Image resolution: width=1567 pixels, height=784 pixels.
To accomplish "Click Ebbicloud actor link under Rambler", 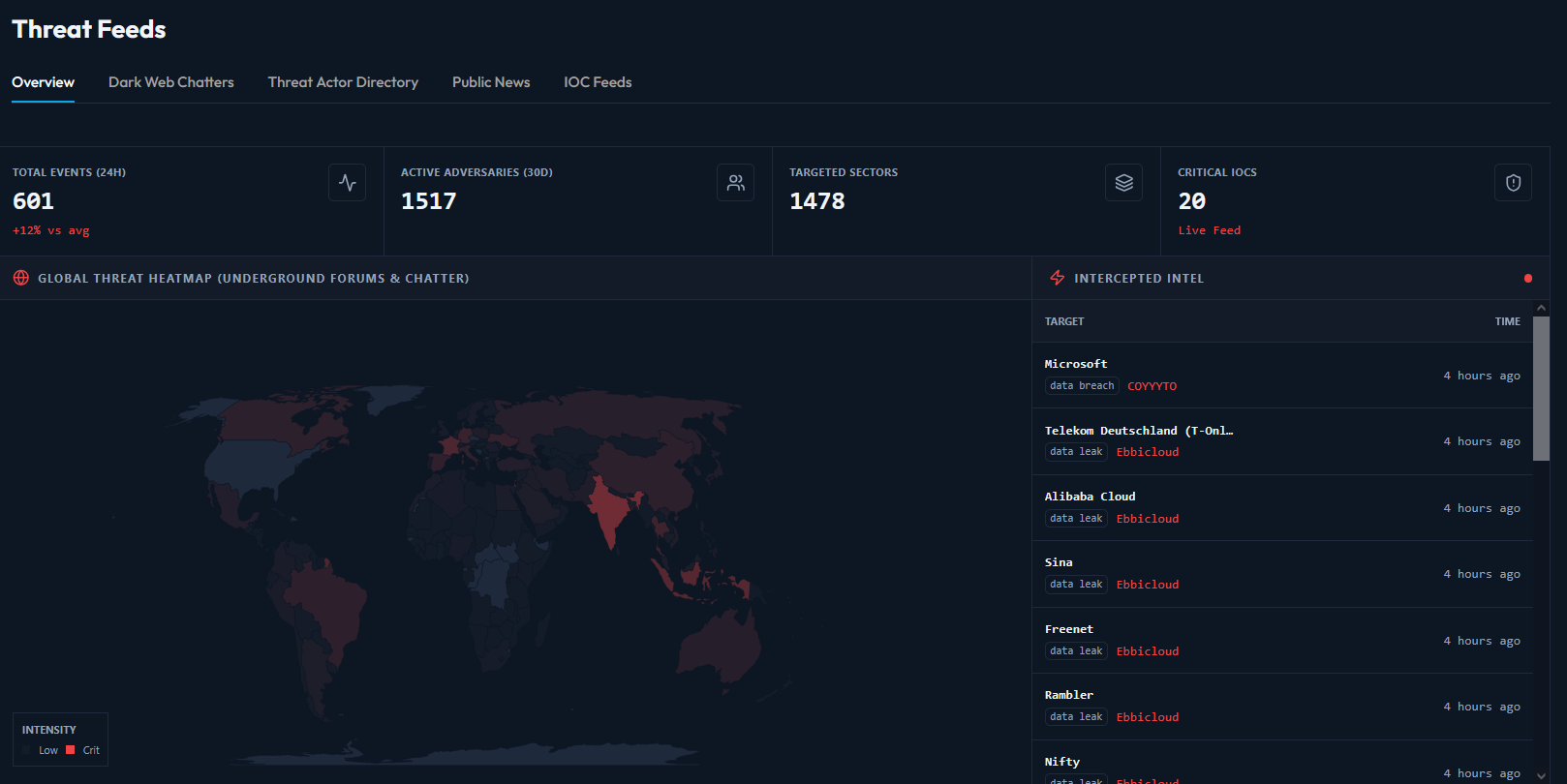I will (1148, 717).
